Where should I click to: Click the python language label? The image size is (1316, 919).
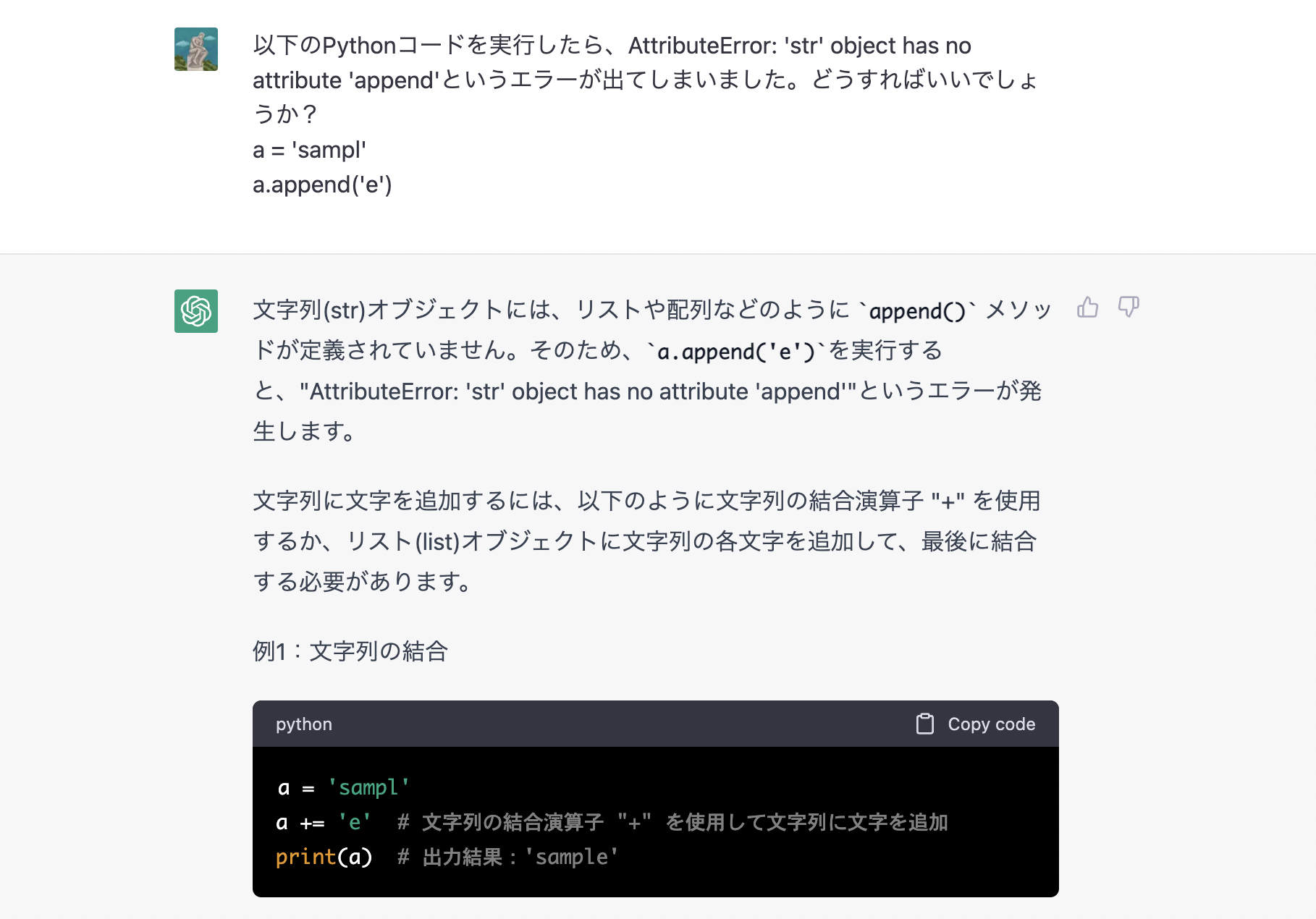[303, 724]
